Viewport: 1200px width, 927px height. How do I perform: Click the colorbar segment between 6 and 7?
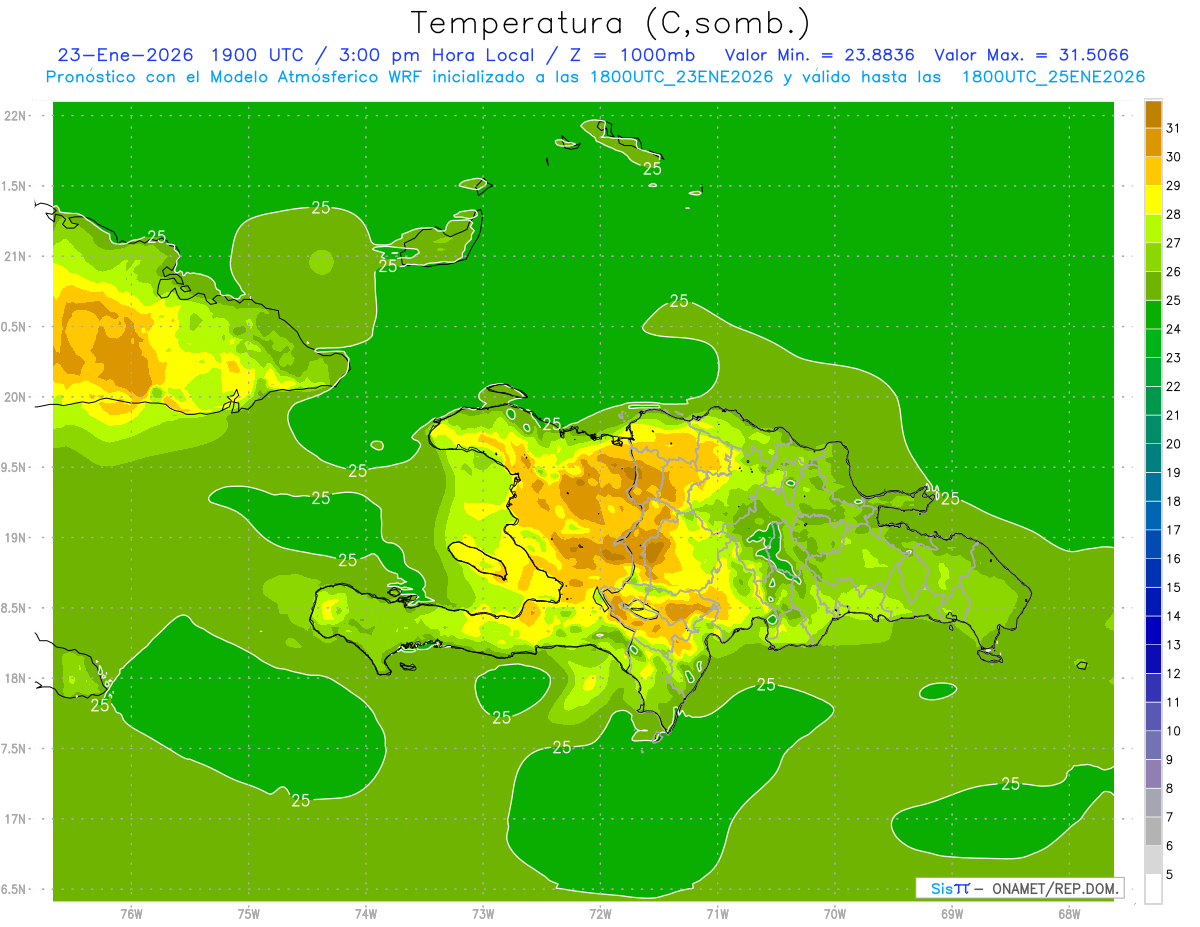[1153, 832]
